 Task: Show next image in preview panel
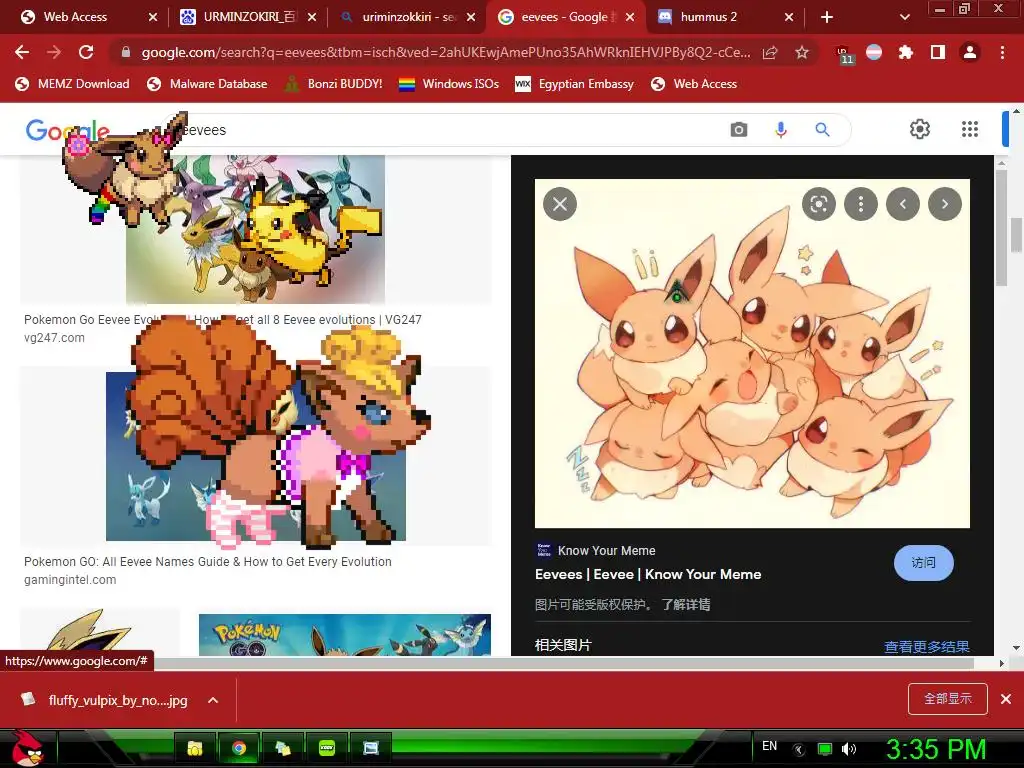[944, 204]
